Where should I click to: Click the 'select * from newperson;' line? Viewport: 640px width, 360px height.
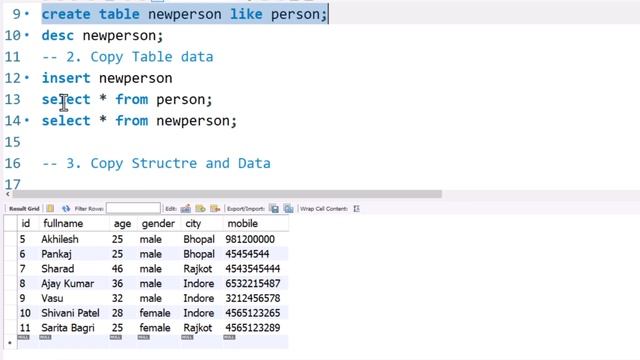139,120
